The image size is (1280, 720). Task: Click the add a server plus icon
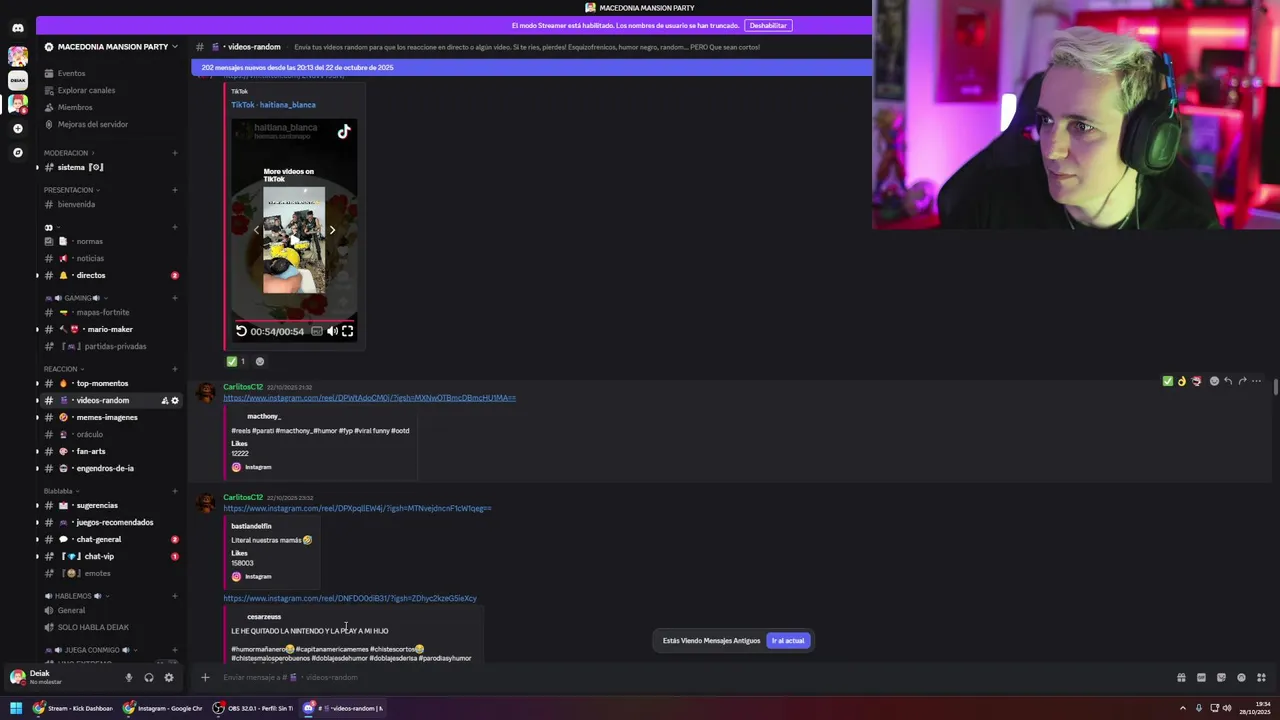coord(17,128)
